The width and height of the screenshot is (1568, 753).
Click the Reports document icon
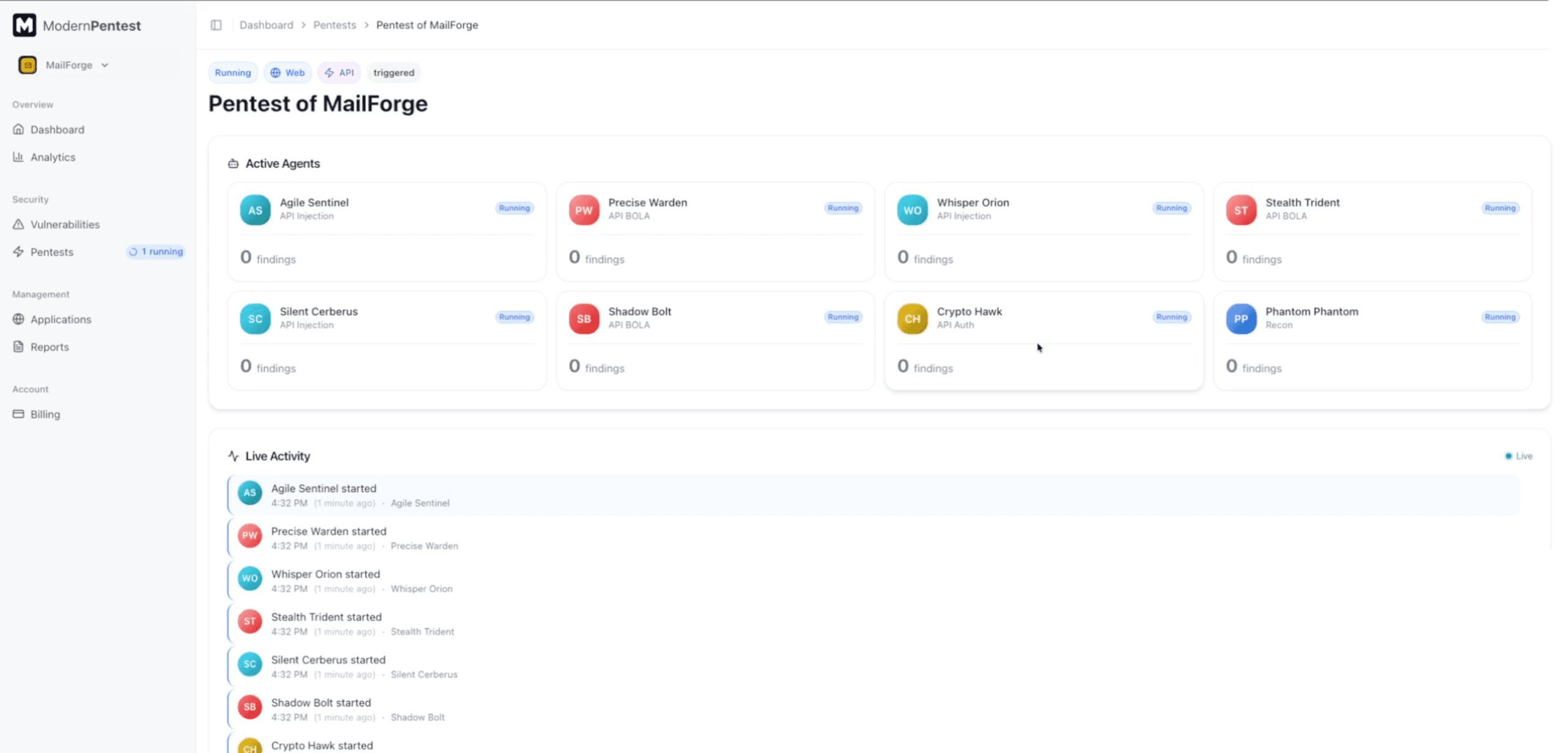[x=18, y=347]
